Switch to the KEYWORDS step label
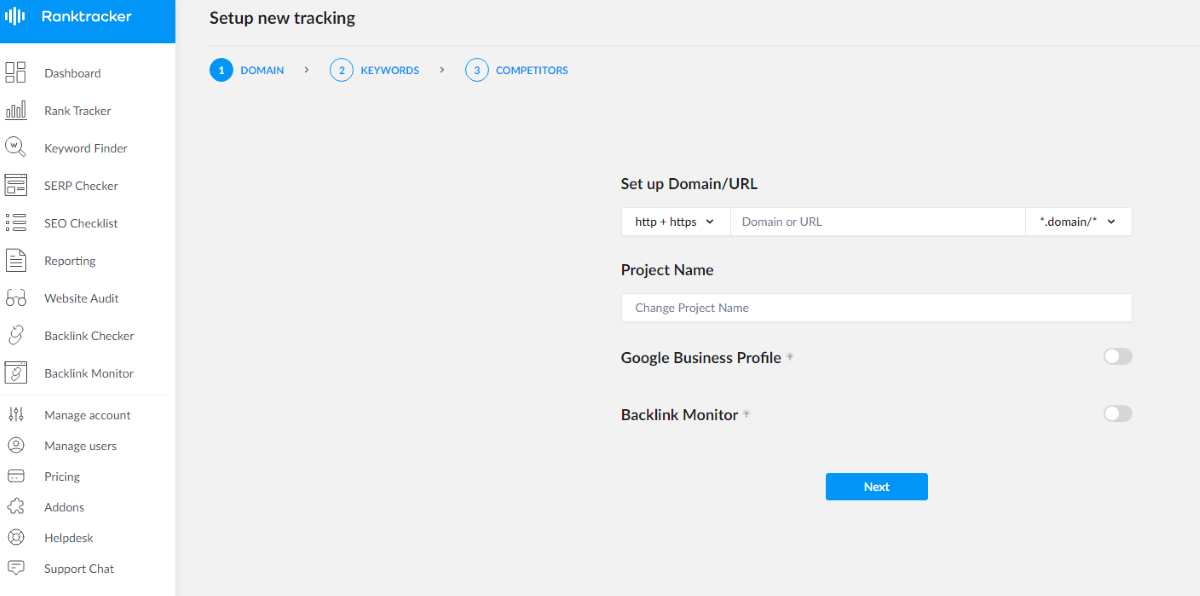This screenshot has height=596, width=1200. 390,70
